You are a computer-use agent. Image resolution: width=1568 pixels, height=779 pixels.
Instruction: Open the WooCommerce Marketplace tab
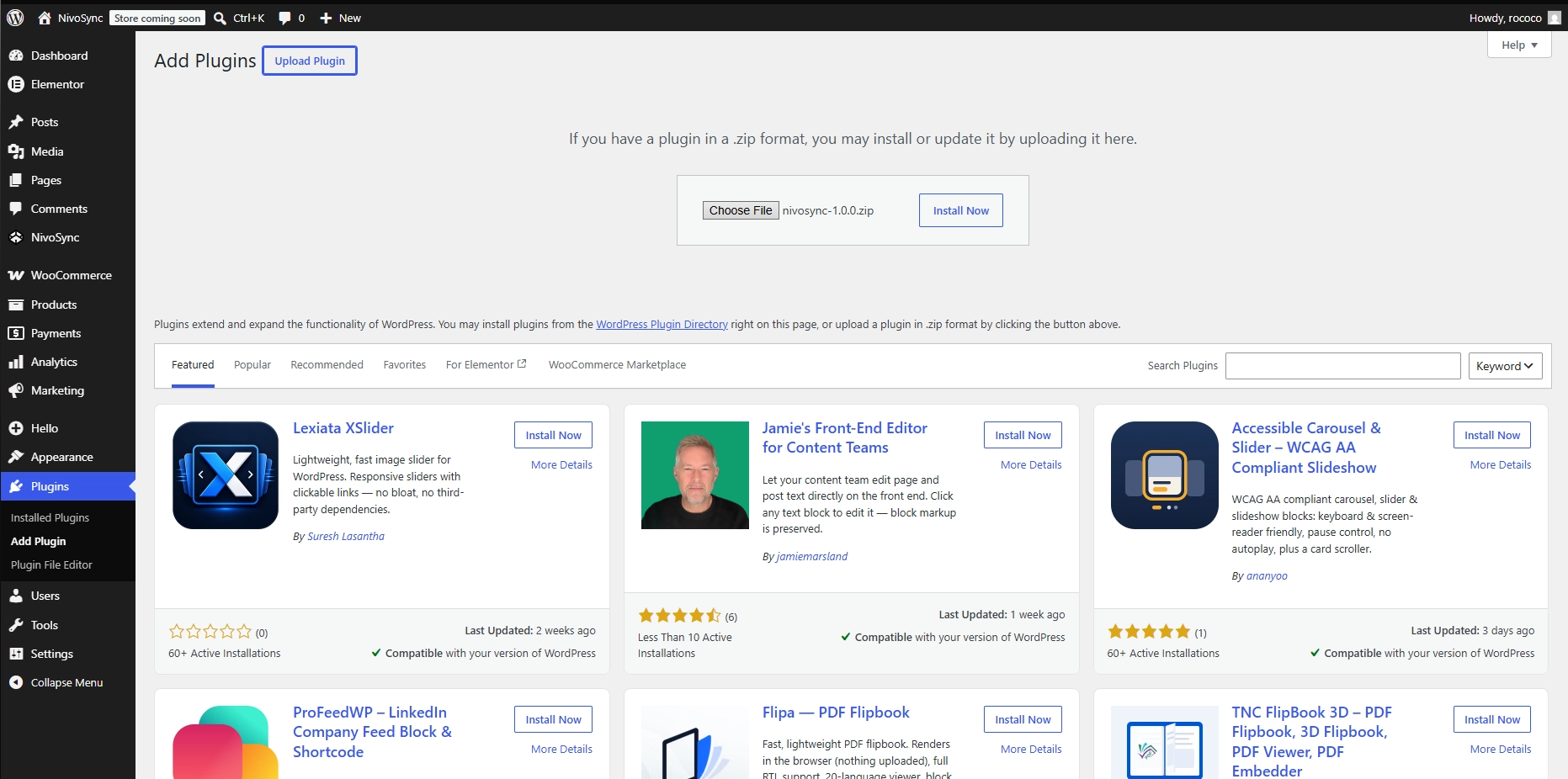pyautogui.click(x=617, y=365)
